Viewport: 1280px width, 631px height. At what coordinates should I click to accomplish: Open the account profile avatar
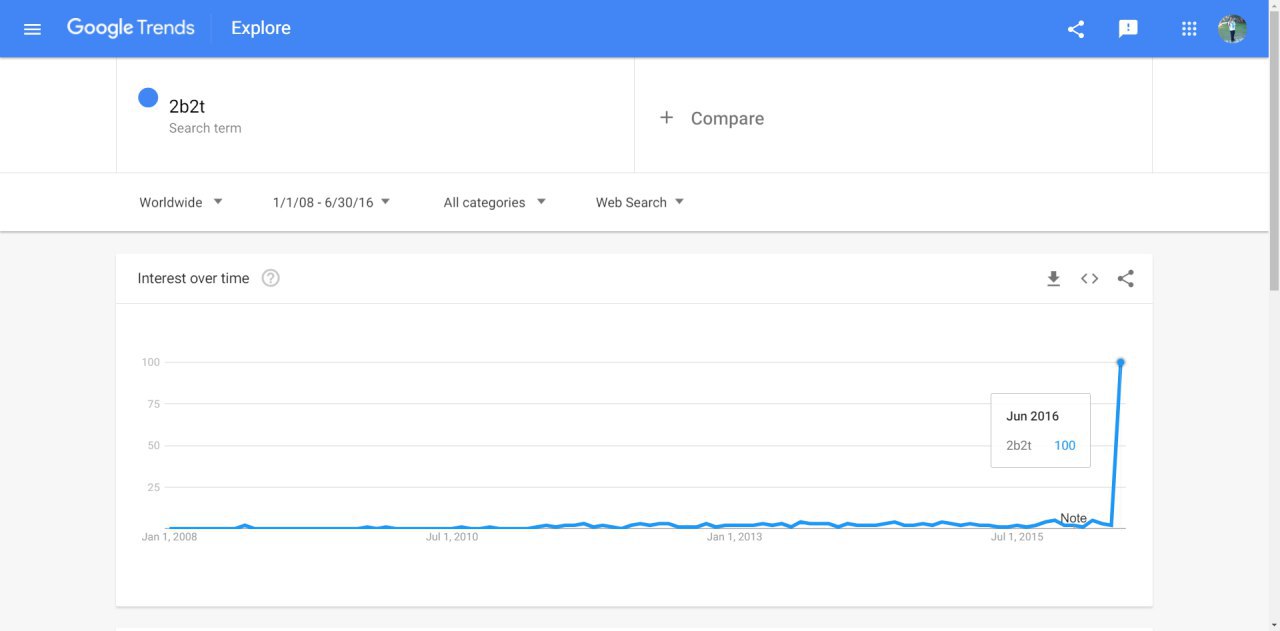(1232, 29)
